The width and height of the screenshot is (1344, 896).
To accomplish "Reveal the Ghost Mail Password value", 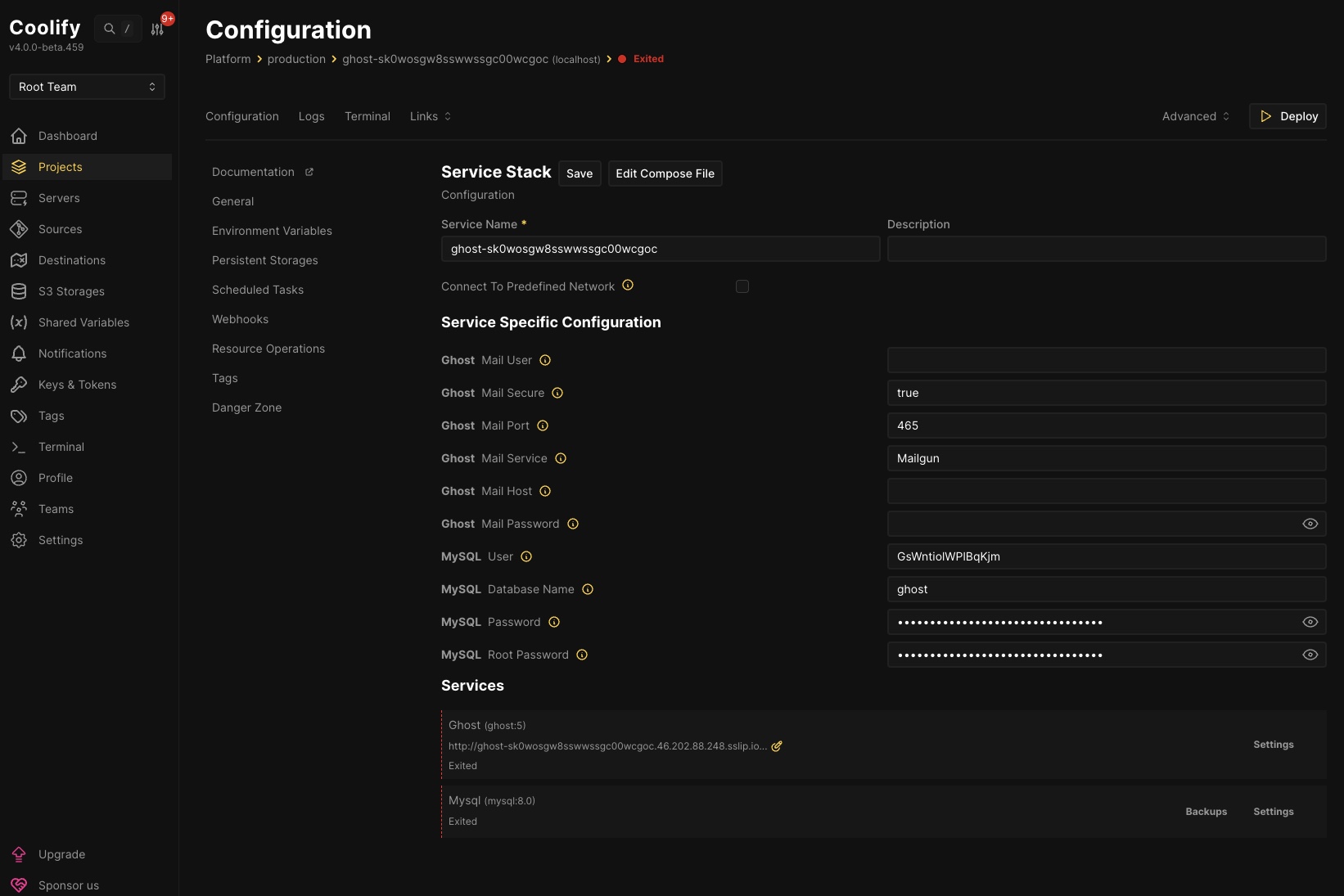I will click(x=1310, y=524).
